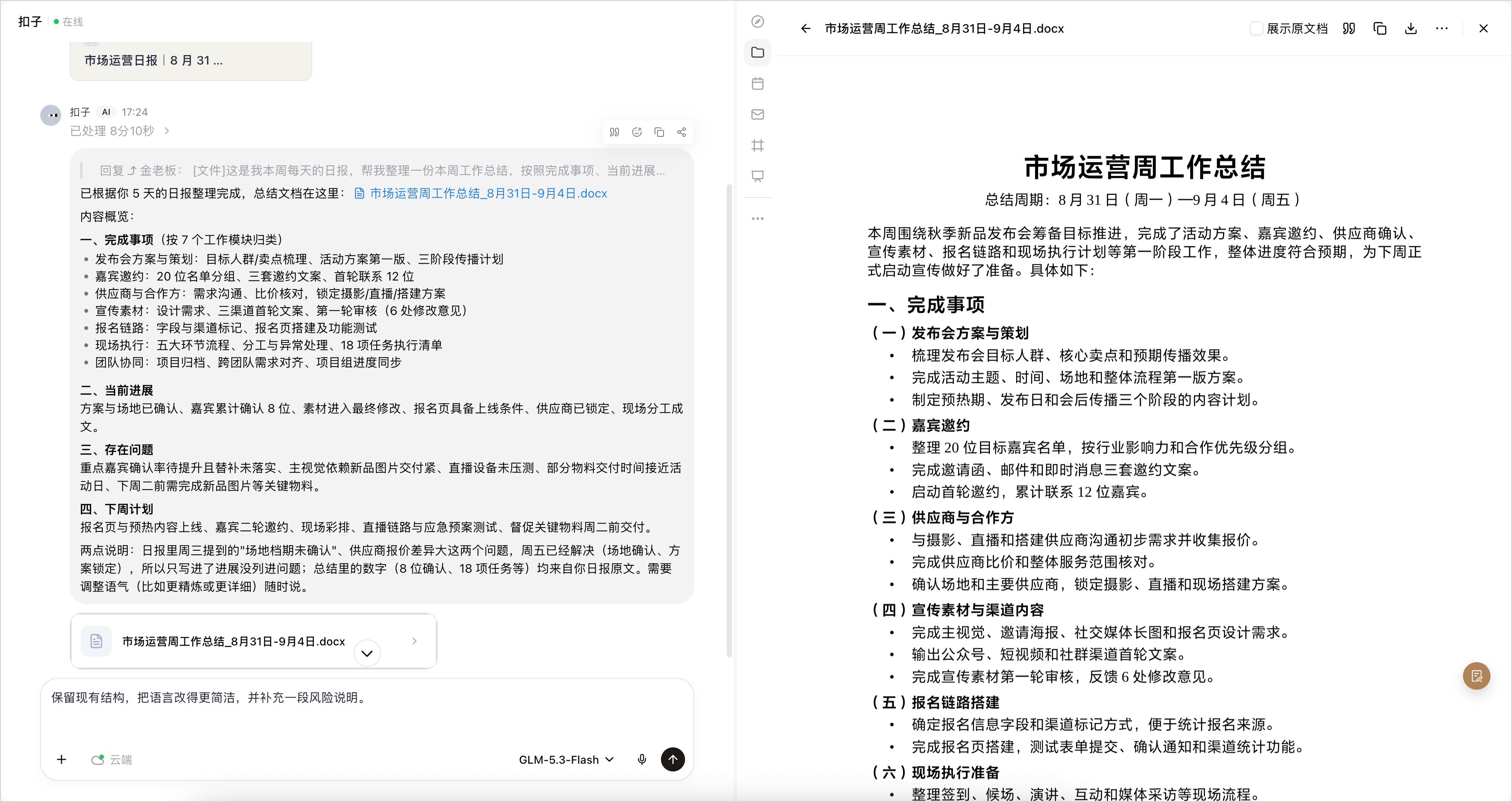The width and height of the screenshot is (1512, 802).
Task: Click the chat scrollbar
Action: (x=729, y=420)
